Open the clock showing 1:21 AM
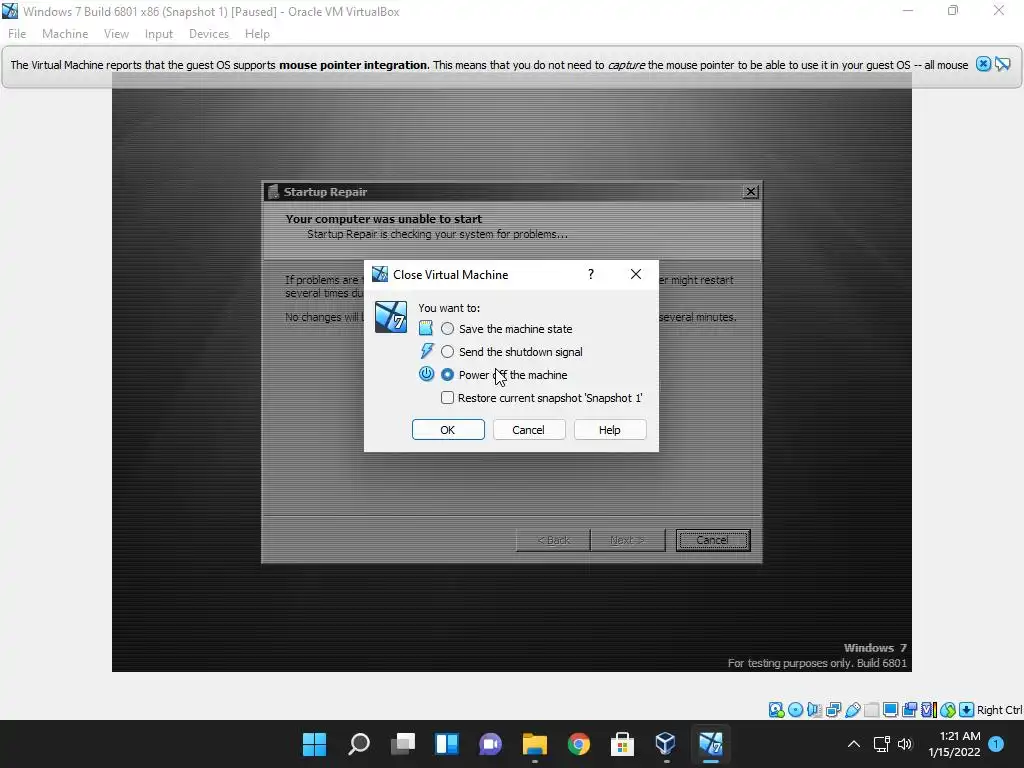The height and width of the screenshot is (768, 1024). [x=954, y=744]
